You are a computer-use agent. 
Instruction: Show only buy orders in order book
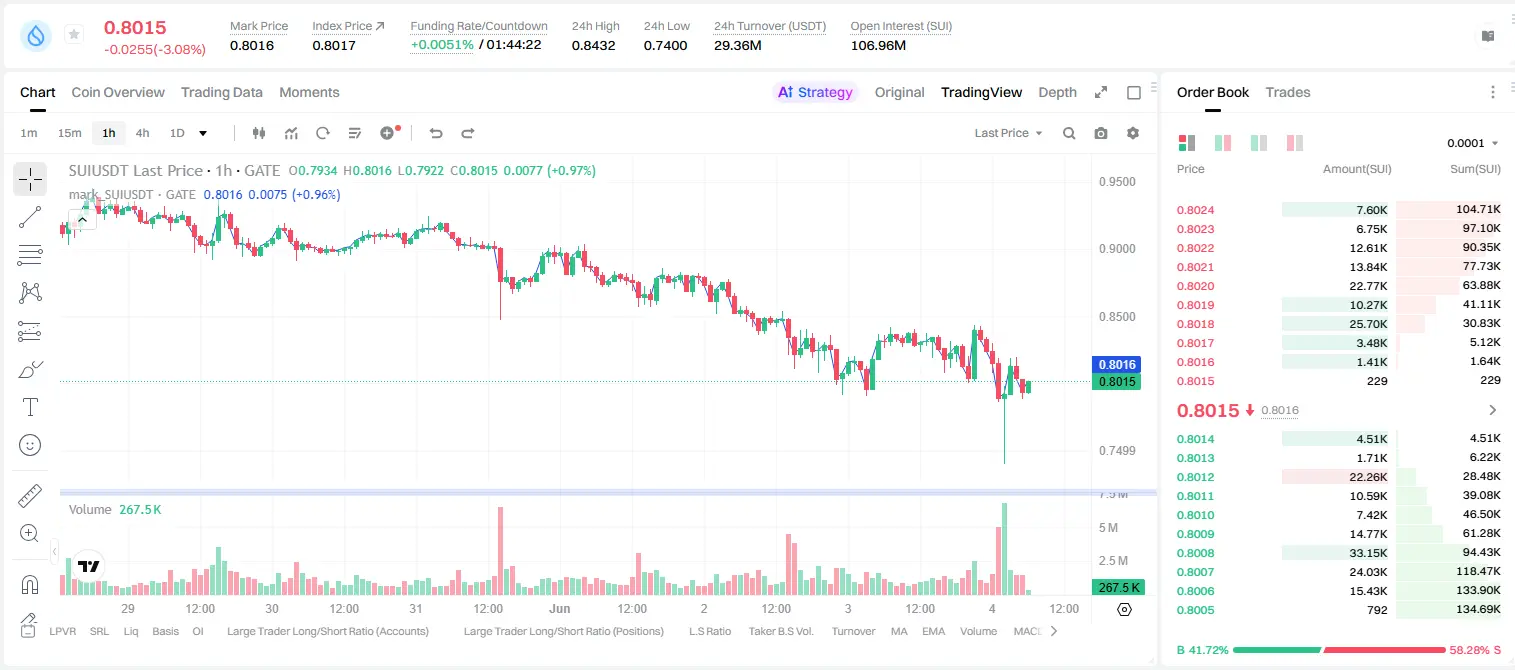tap(1258, 143)
